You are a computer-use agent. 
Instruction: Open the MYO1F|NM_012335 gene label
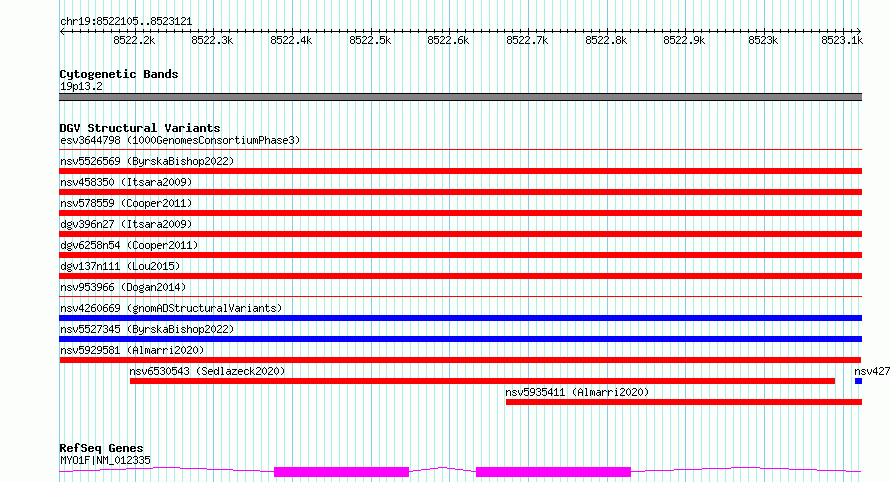point(105,460)
